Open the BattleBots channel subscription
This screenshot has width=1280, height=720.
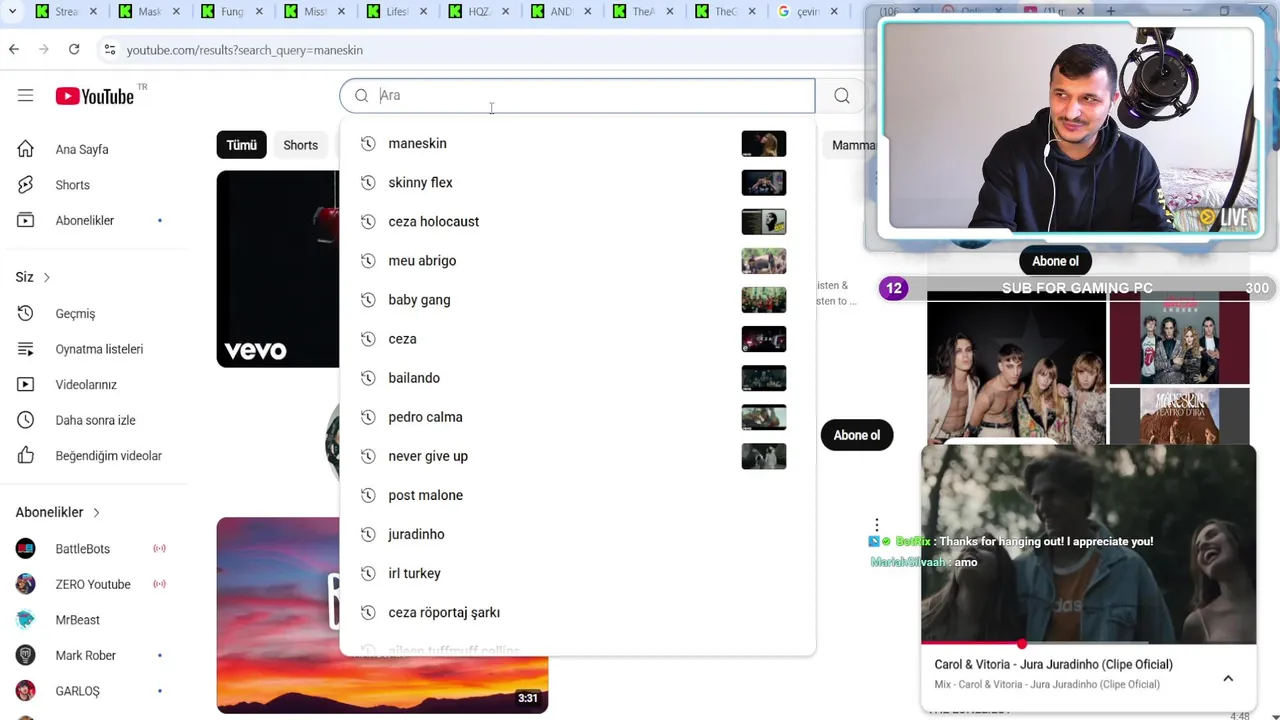[83, 549]
